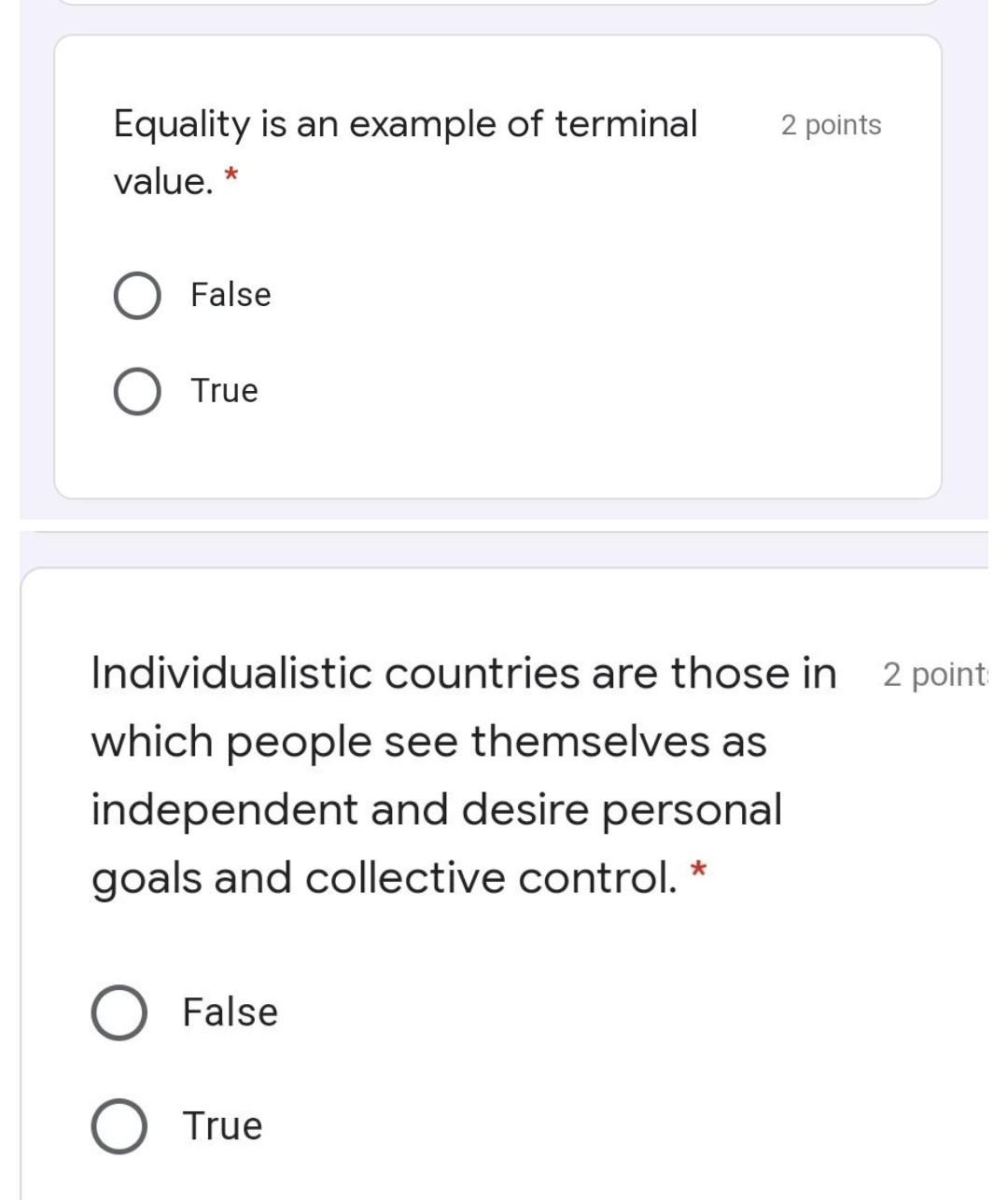Click the '2 points' label on first question

(830, 125)
